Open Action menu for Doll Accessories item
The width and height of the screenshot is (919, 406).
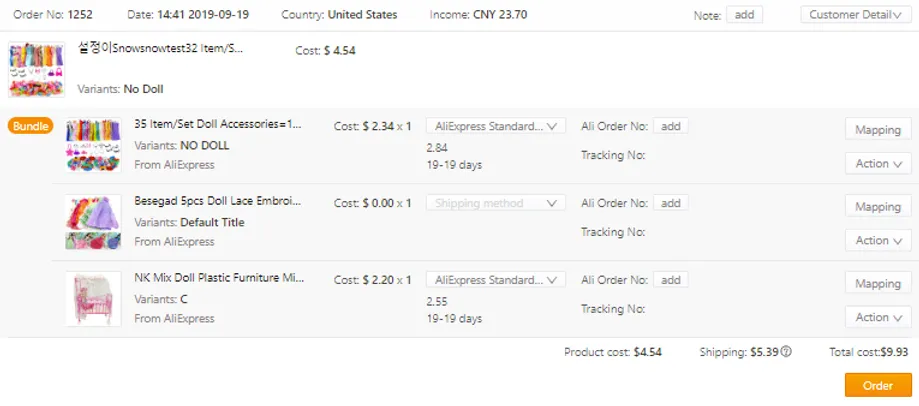878,164
